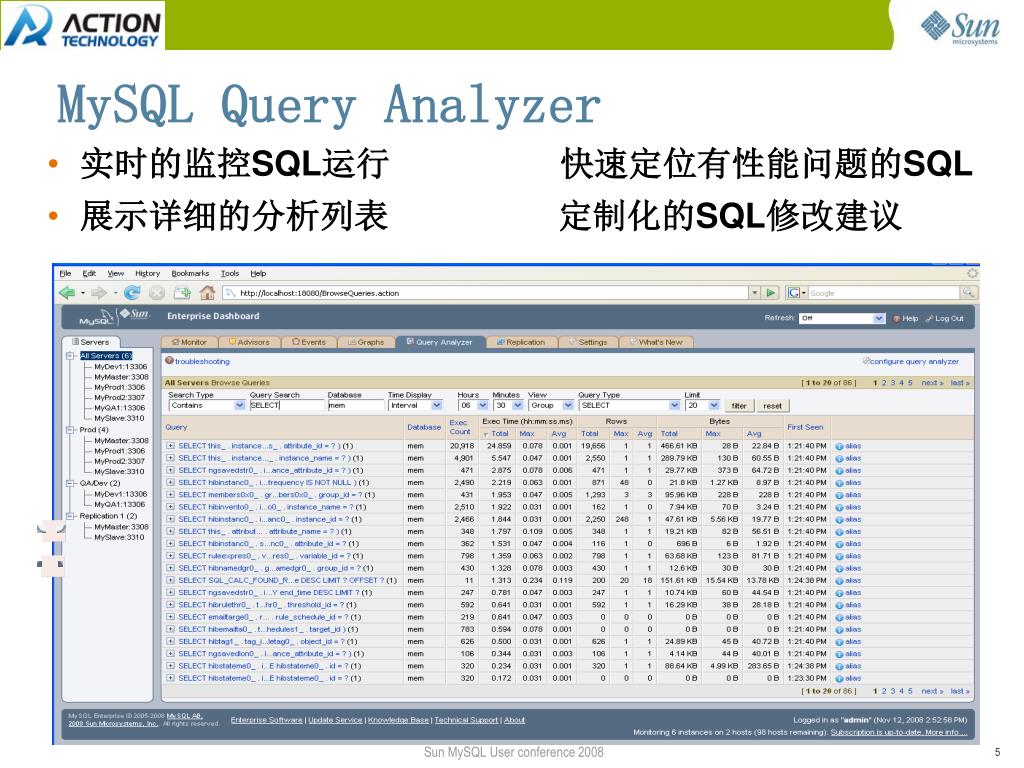Expand the first SELECT this_.instance query row
This screenshot has height=768, width=1024.
[x=170, y=446]
